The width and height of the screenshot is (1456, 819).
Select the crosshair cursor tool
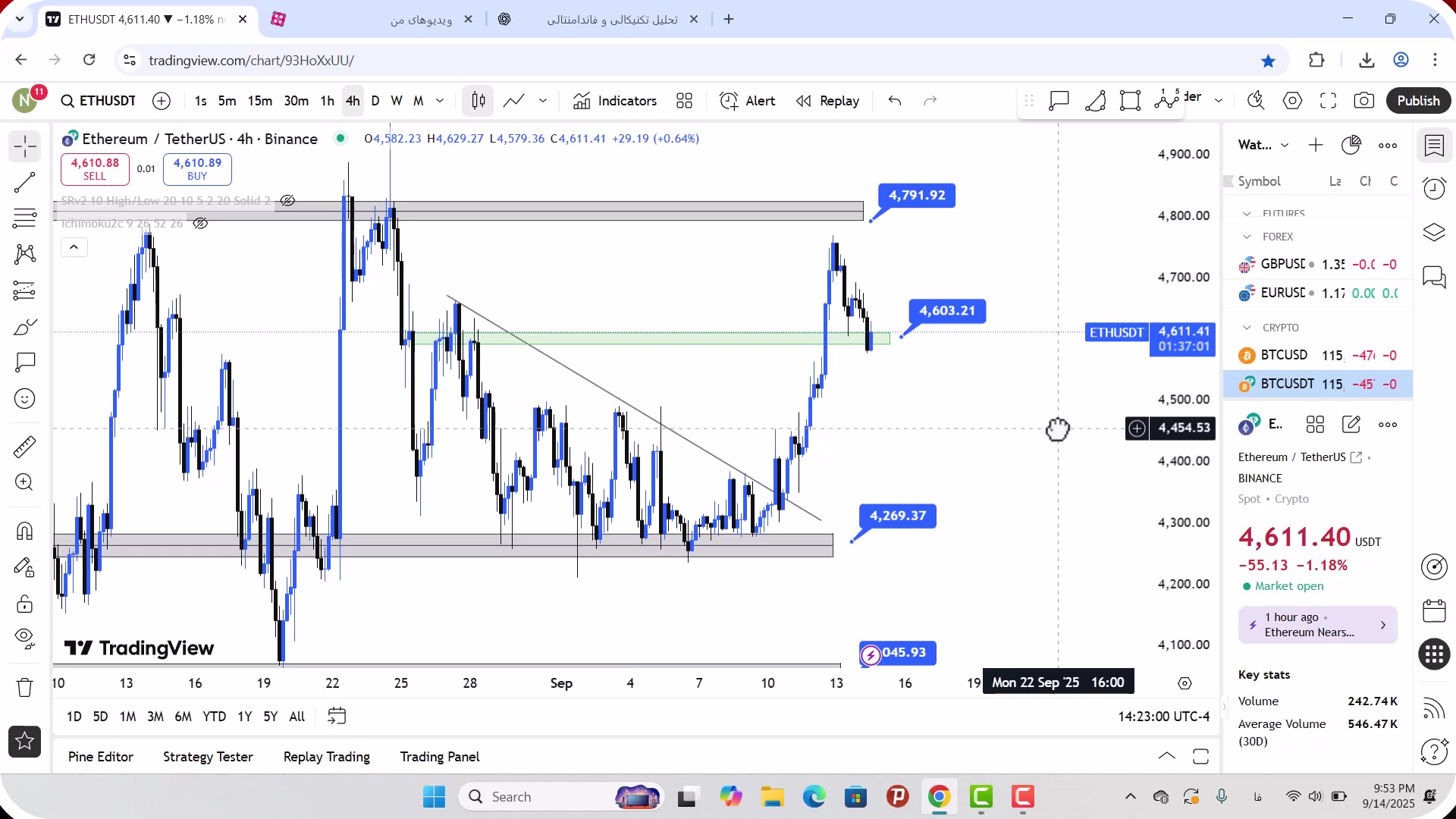[24, 146]
